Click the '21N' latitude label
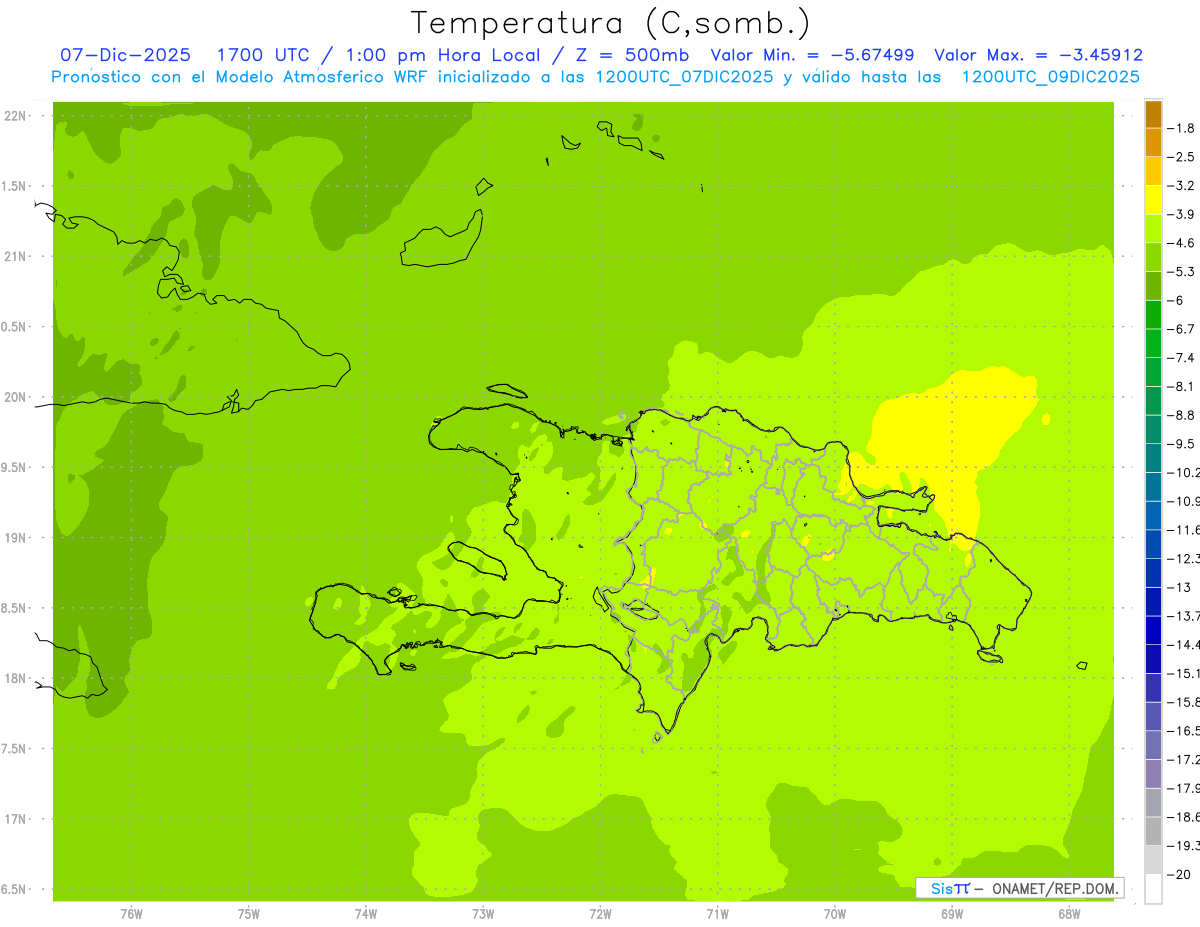 click(x=16, y=257)
